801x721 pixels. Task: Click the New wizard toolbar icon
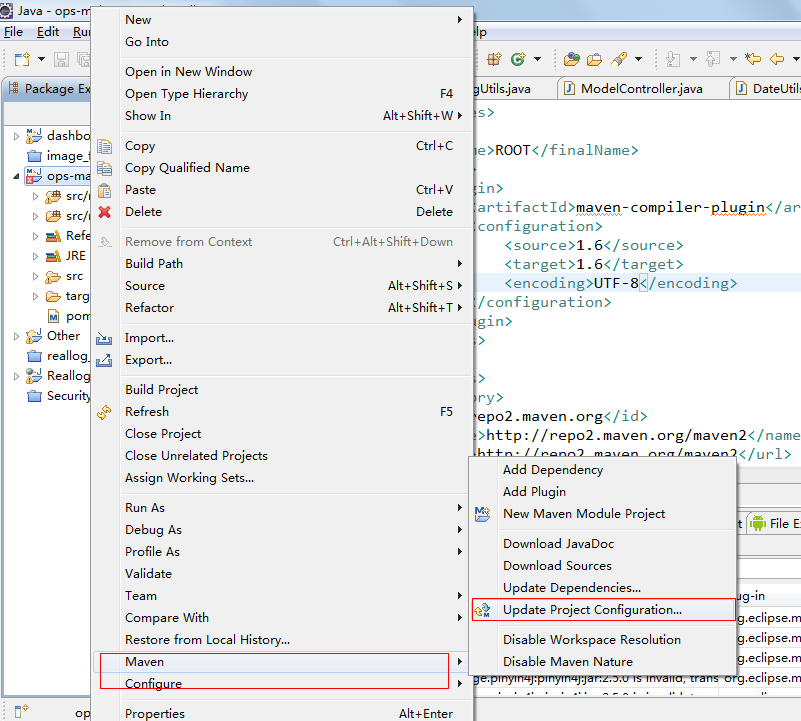click(20, 59)
